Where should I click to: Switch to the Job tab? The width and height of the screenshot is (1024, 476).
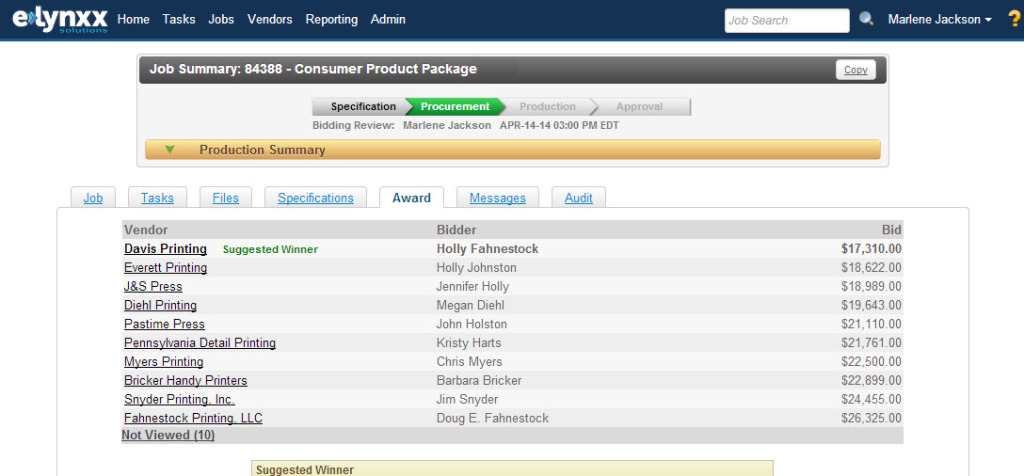93,198
